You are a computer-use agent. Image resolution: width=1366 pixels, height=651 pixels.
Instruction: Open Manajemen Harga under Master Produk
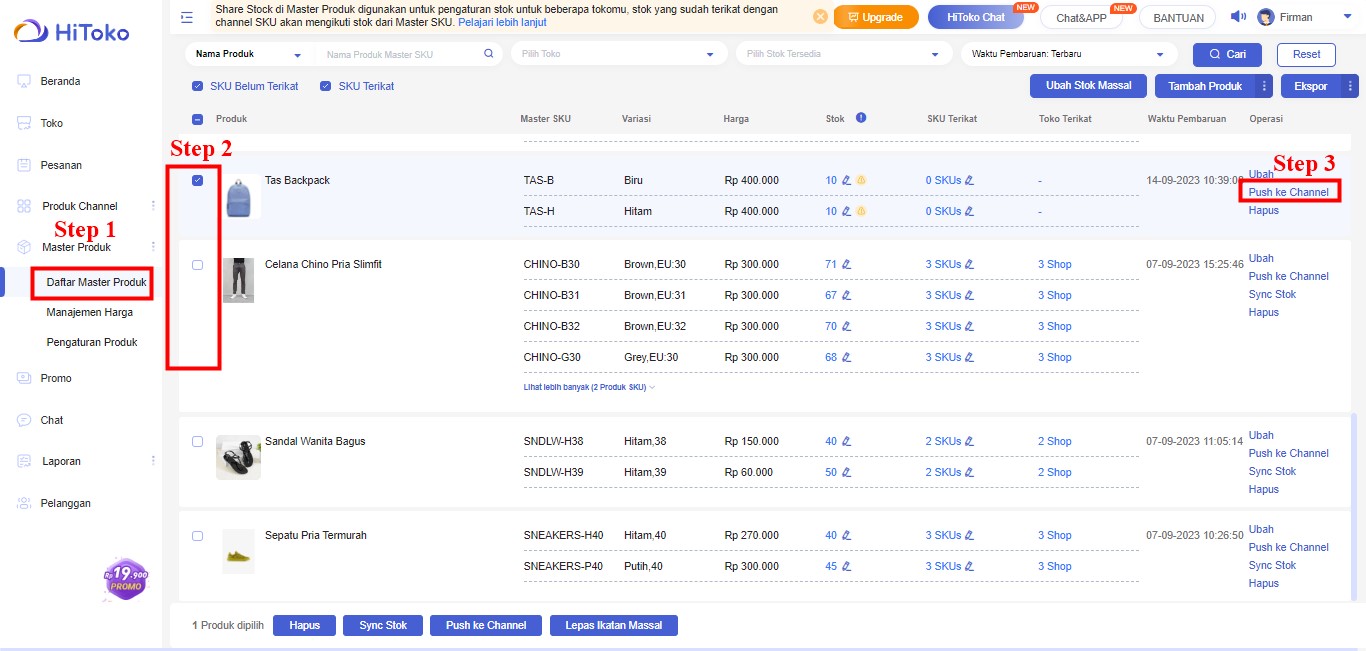click(x=90, y=312)
